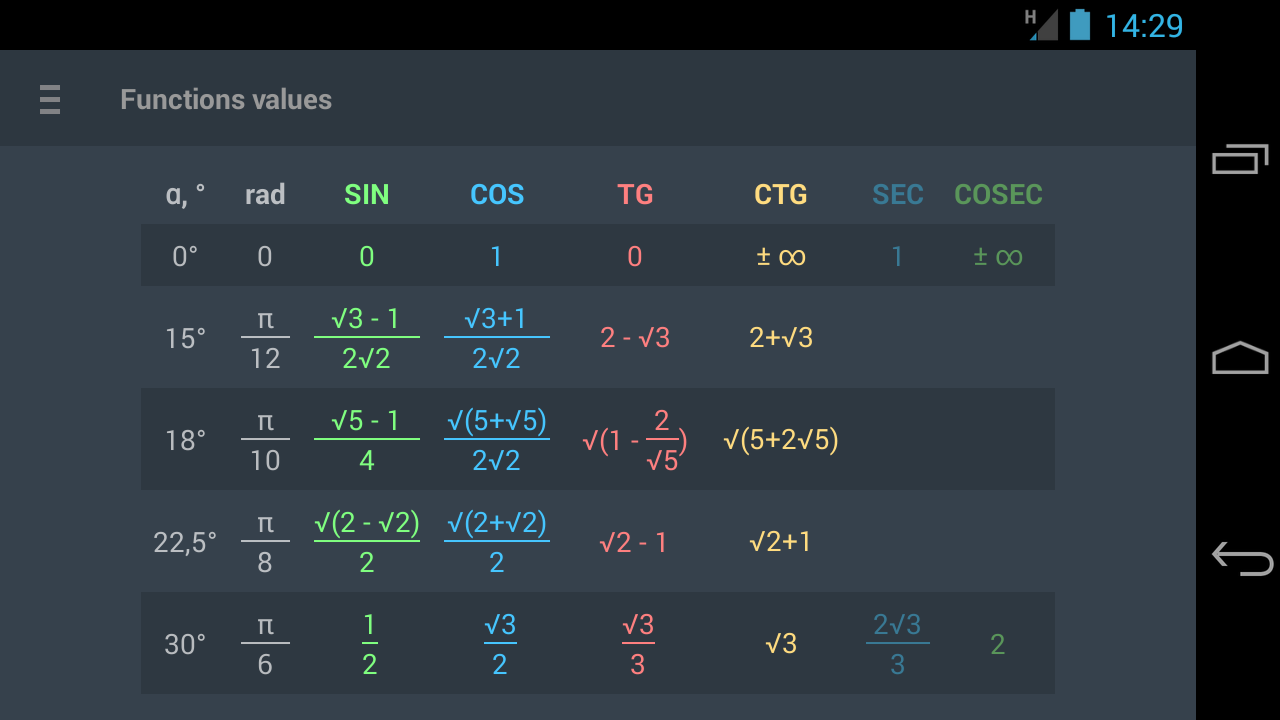This screenshot has height=720, width=1280.
Task: Tap the mobile signal strength icon
Action: (1041, 24)
